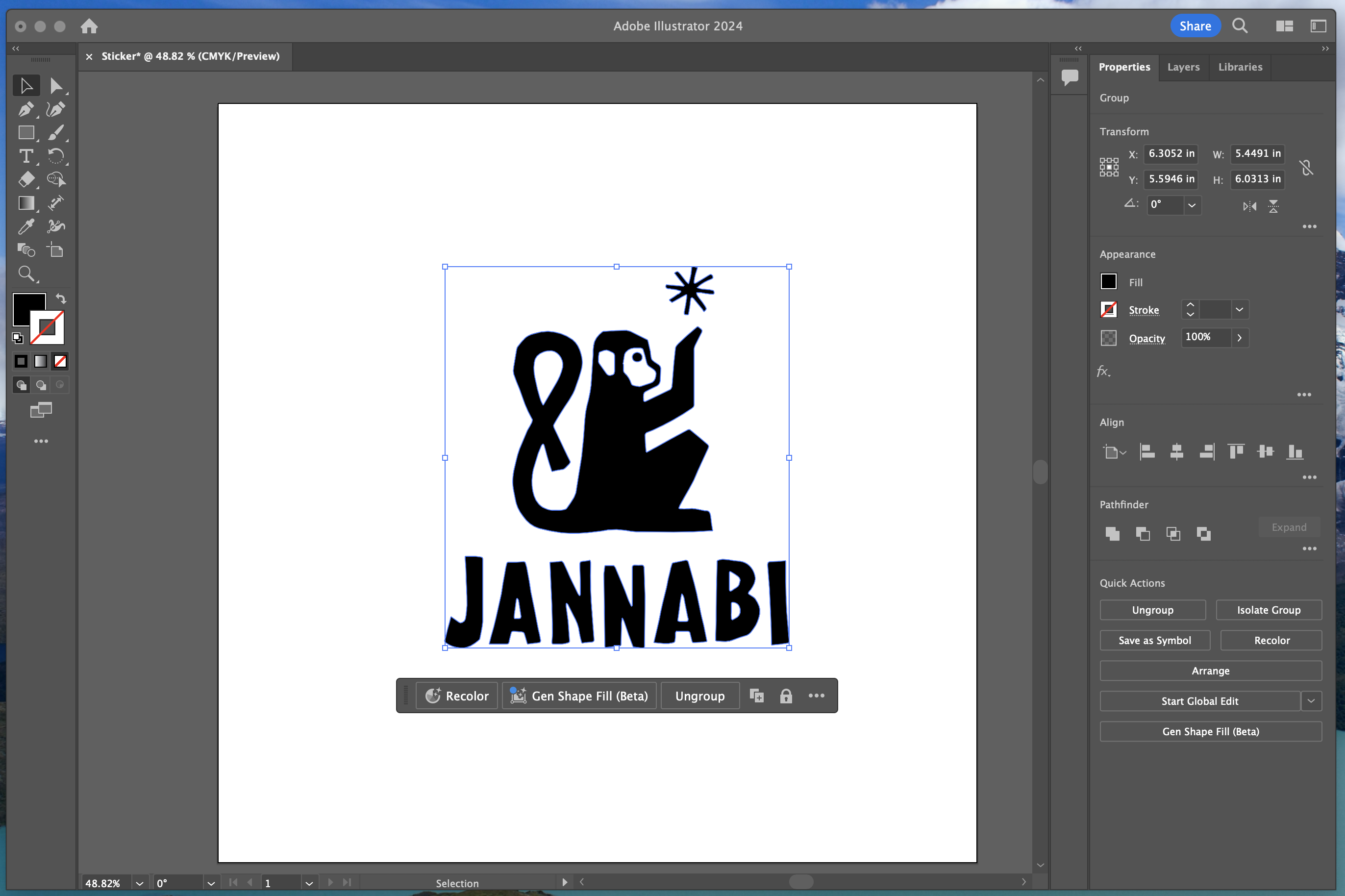This screenshot has height=896, width=1345.
Task: Open Align To dropdown
Action: (x=1114, y=452)
